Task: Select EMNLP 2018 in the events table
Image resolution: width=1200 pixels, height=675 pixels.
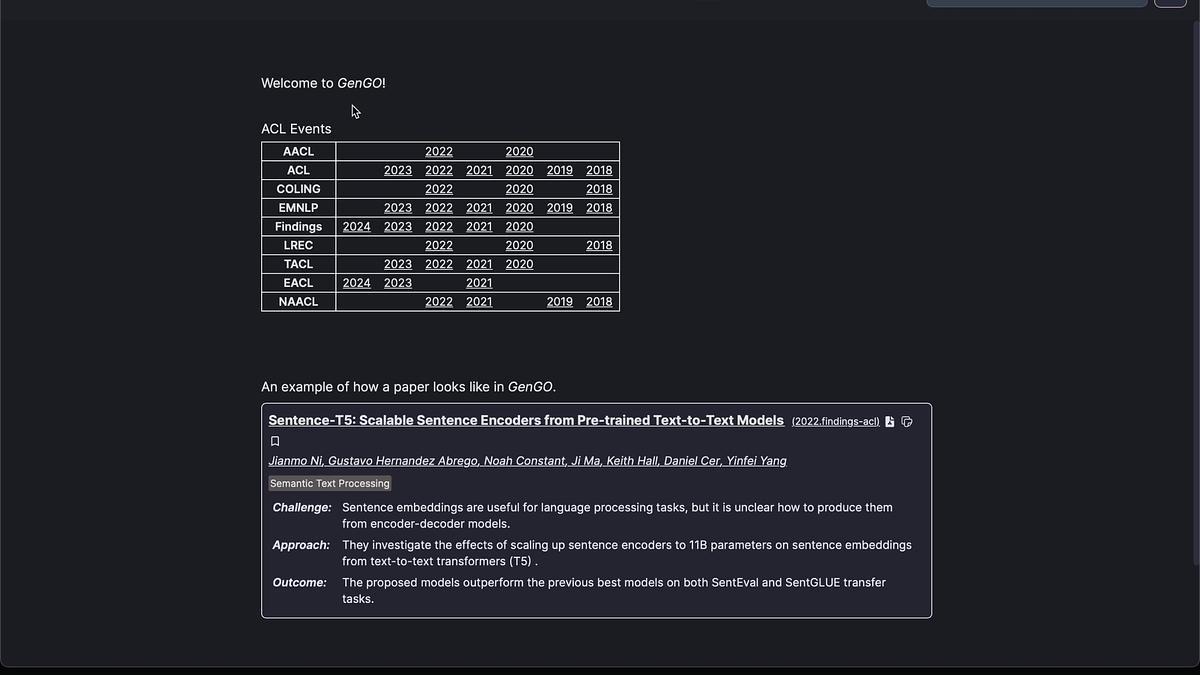Action: pos(599,208)
